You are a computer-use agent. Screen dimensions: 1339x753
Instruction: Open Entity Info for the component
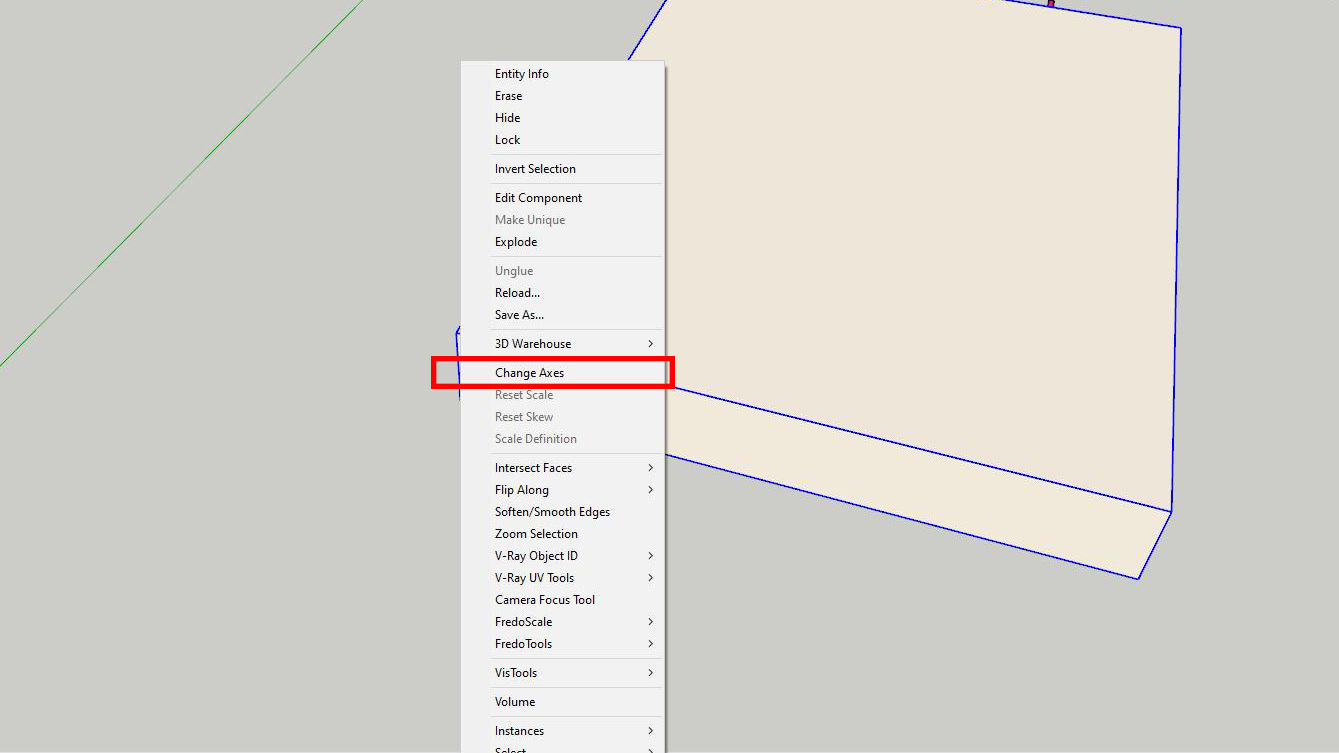click(x=521, y=73)
